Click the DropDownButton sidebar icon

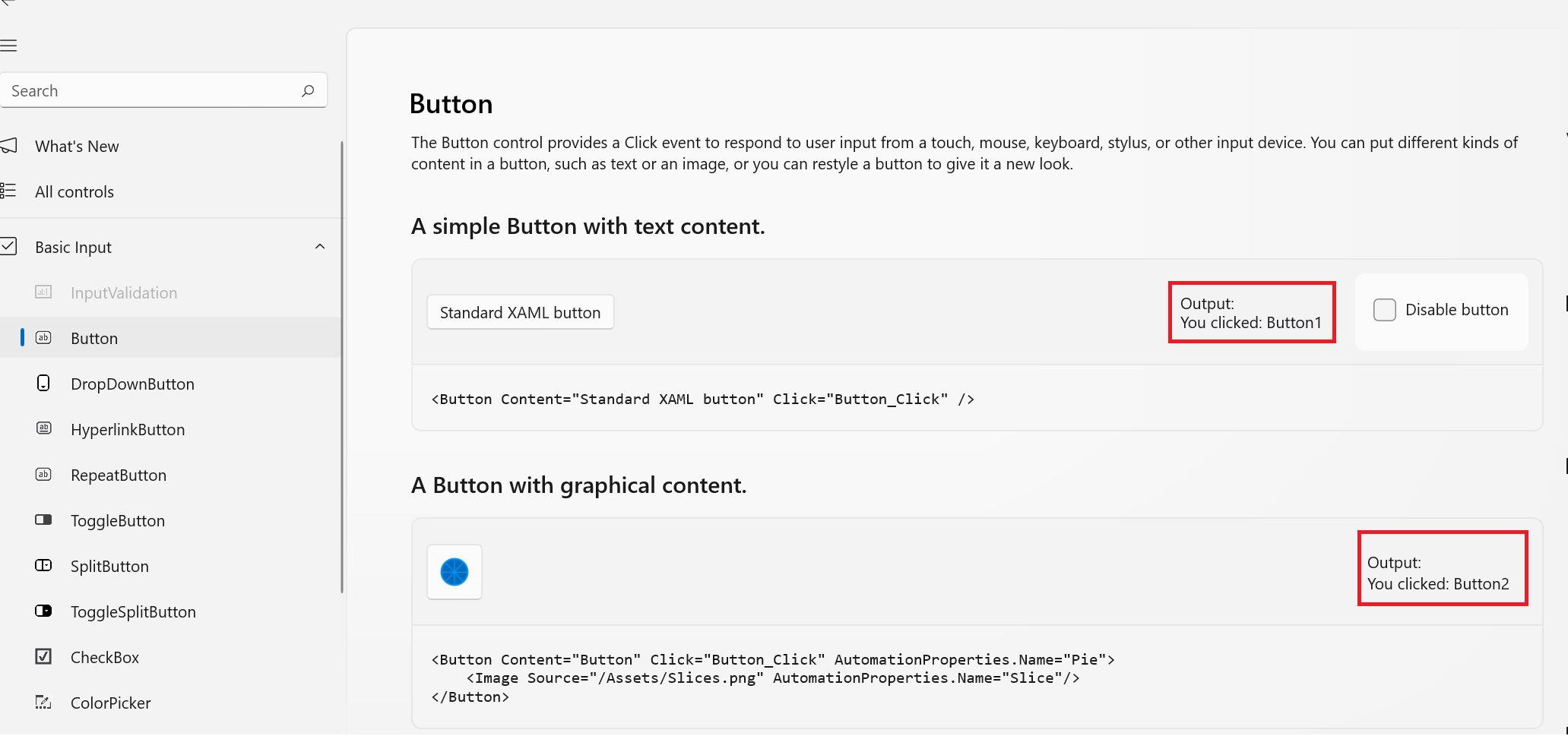pos(43,384)
